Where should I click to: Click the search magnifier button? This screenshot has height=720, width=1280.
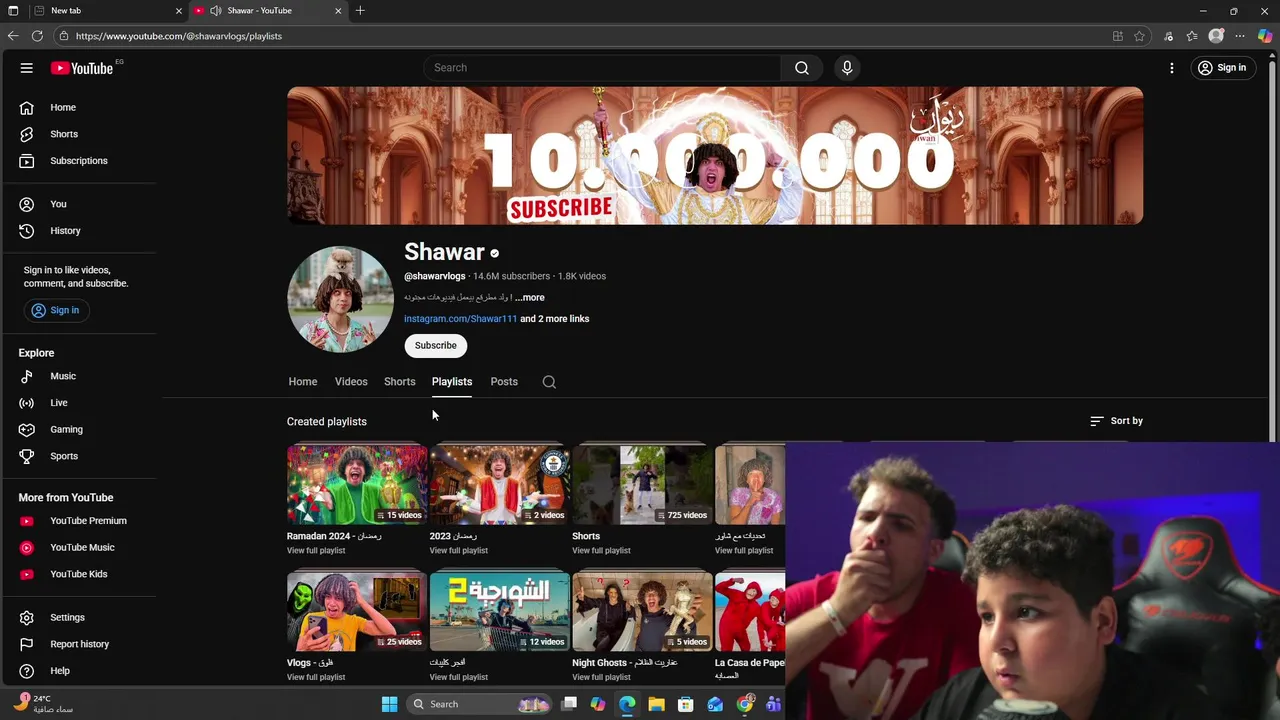point(802,68)
